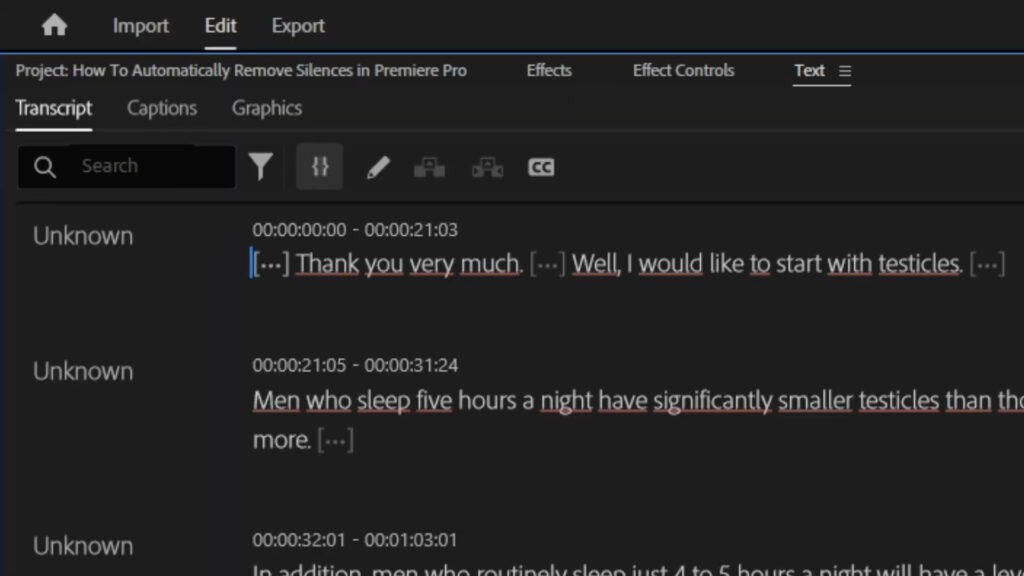Select the Text panel tab

point(809,71)
